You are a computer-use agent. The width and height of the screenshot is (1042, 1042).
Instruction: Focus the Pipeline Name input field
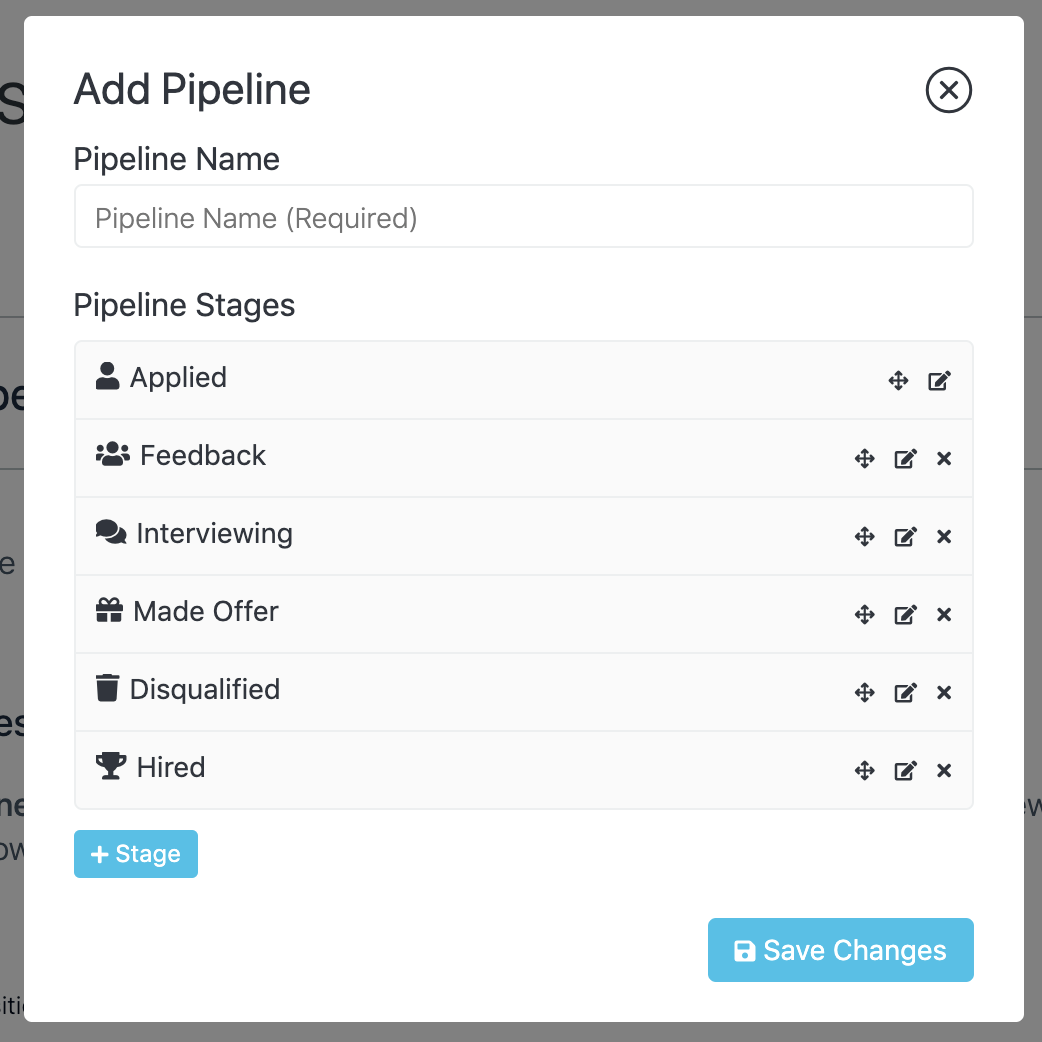(523, 217)
